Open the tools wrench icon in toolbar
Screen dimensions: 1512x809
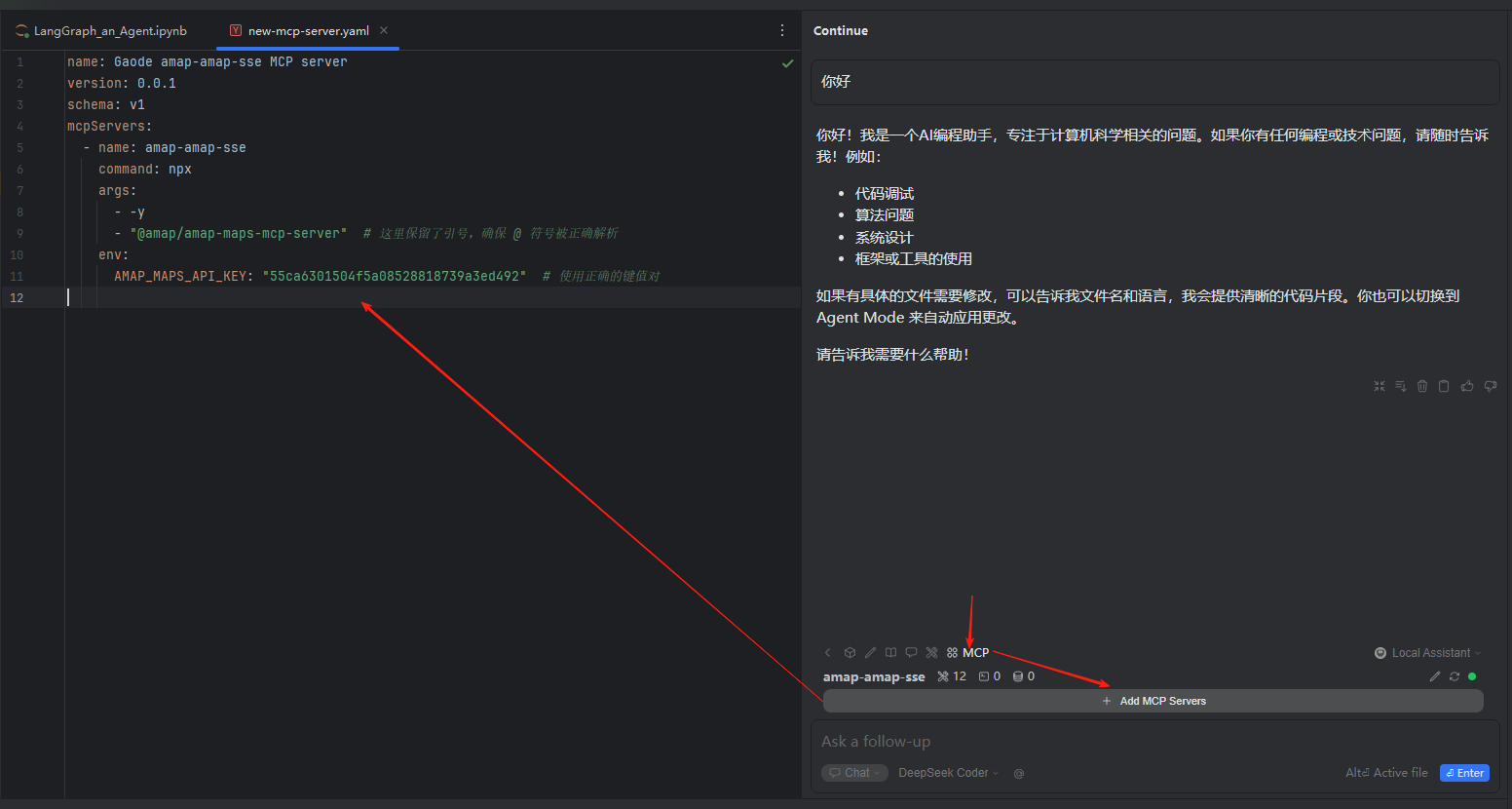pos(931,653)
